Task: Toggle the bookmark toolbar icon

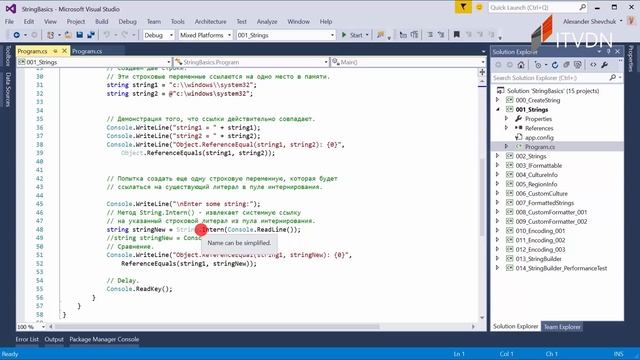Action: pyautogui.click(x=457, y=35)
